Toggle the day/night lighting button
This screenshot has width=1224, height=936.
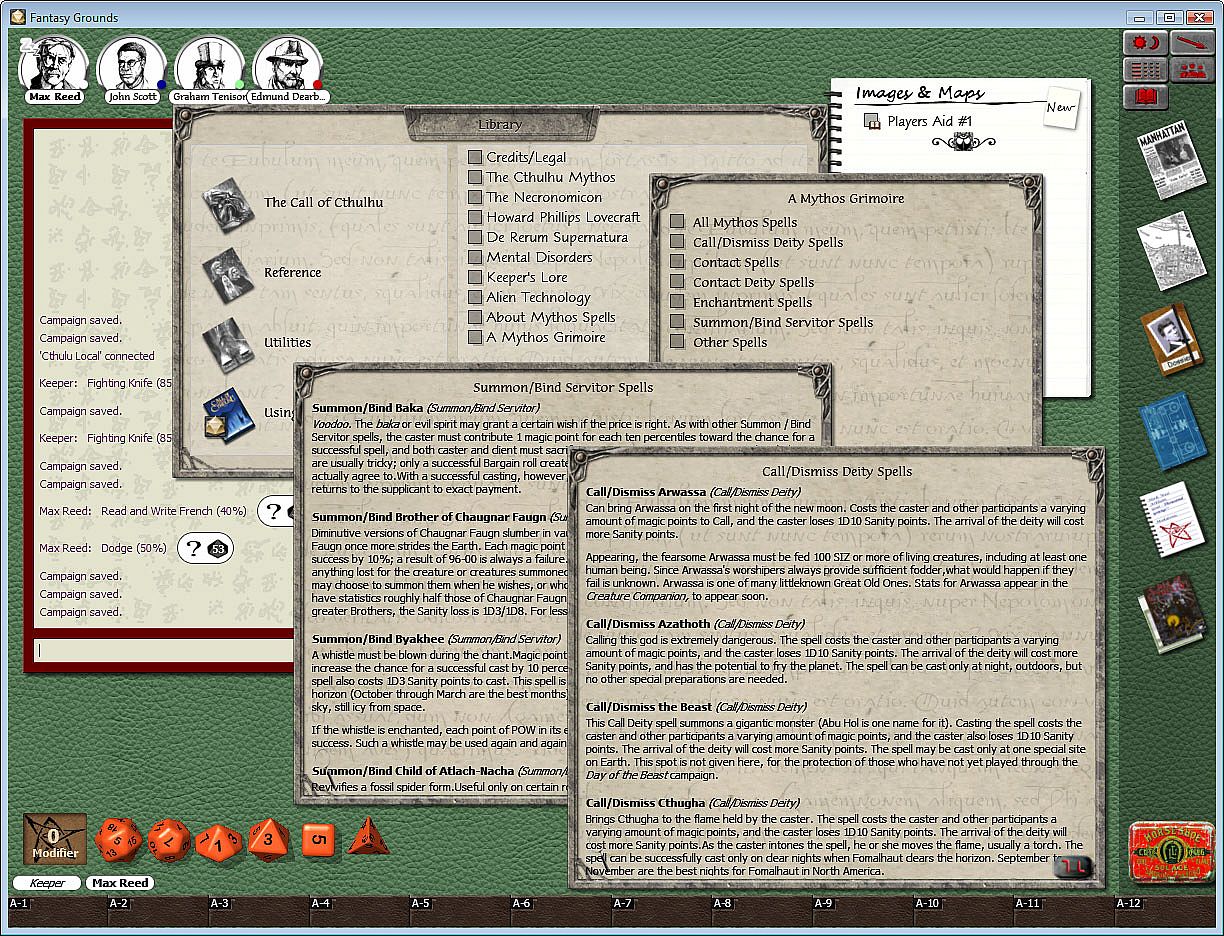coord(1145,43)
